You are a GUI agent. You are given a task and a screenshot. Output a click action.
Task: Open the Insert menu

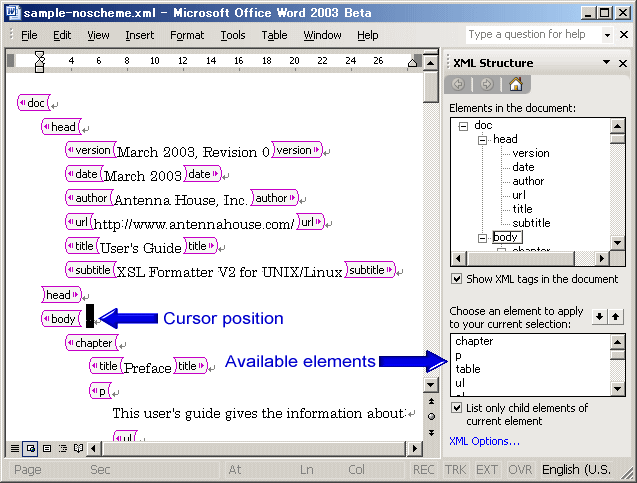click(139, 35)
